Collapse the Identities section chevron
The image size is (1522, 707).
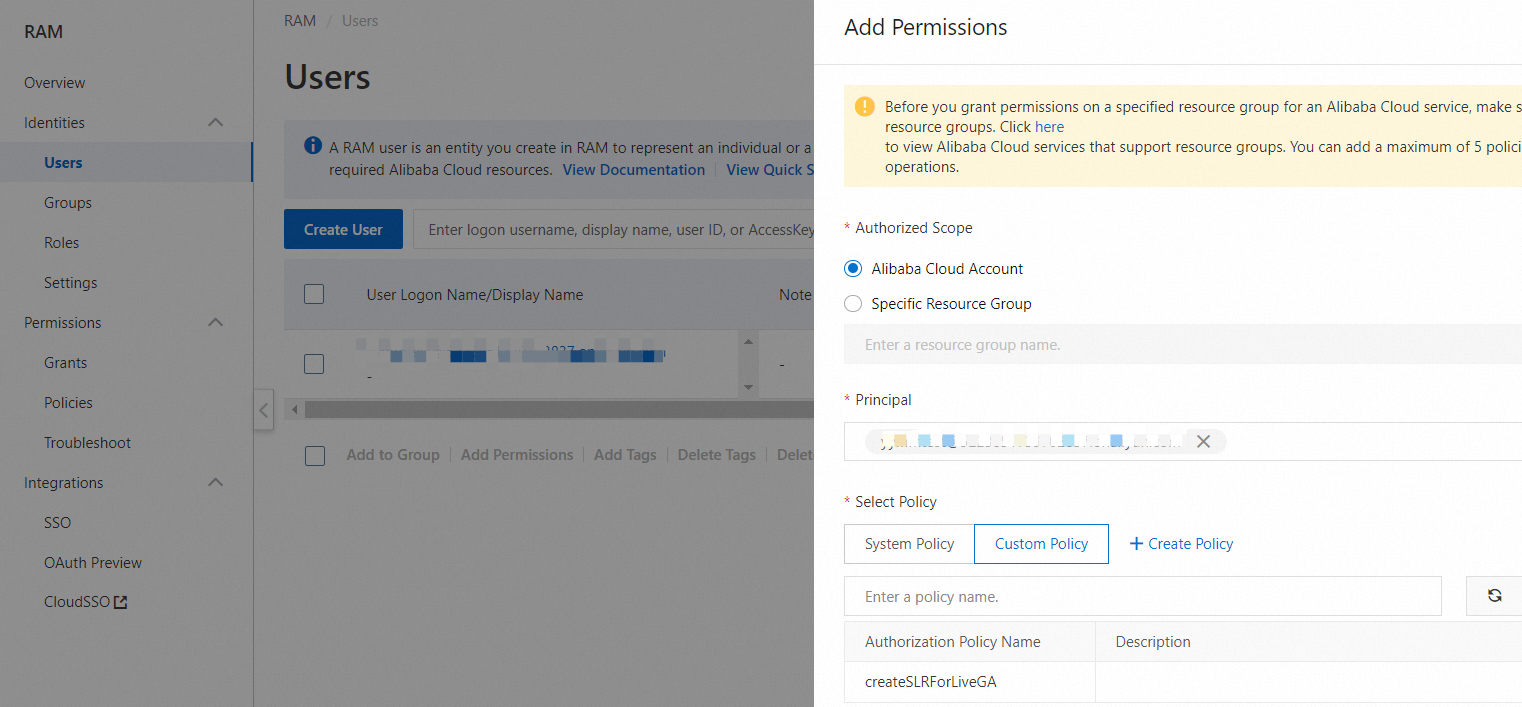(215, 122)
